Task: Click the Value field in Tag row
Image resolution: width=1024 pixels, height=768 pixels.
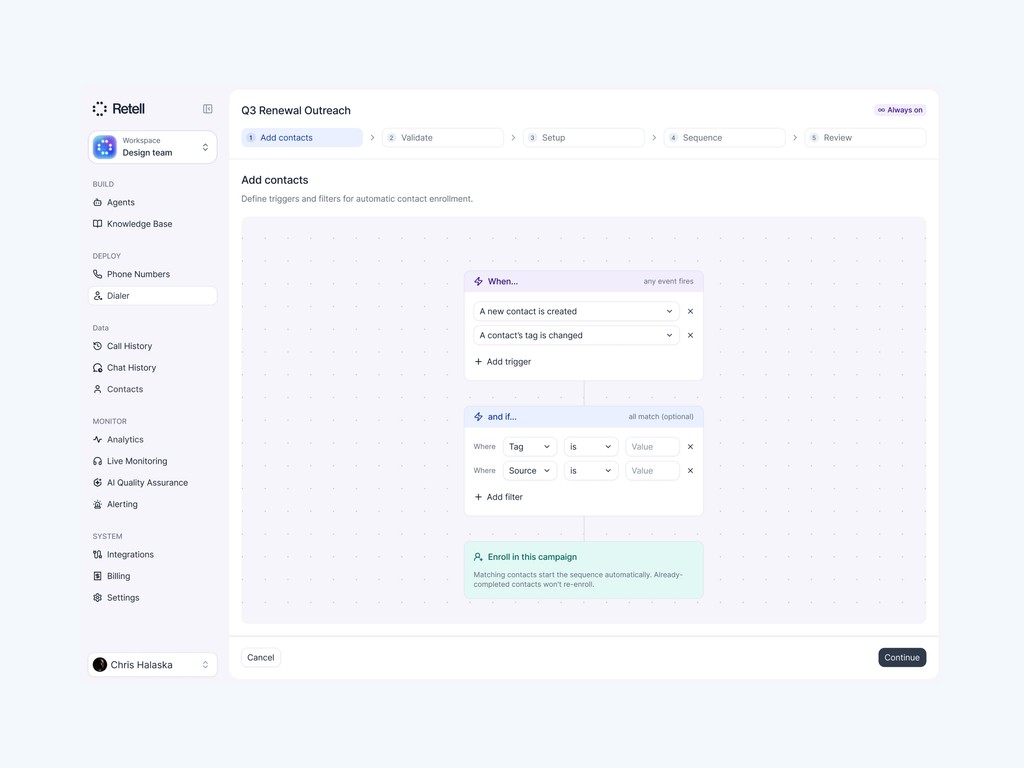Action: click(x=652, y=447)
